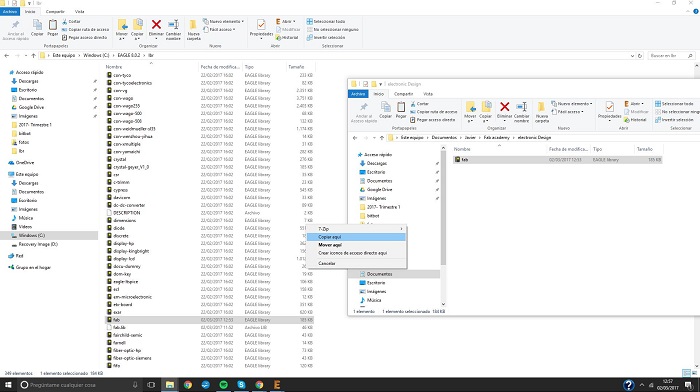Select Recovery Image (D:) in sidebar
The height and width of the screenshot is (392, 700).
tap(34, 244)
